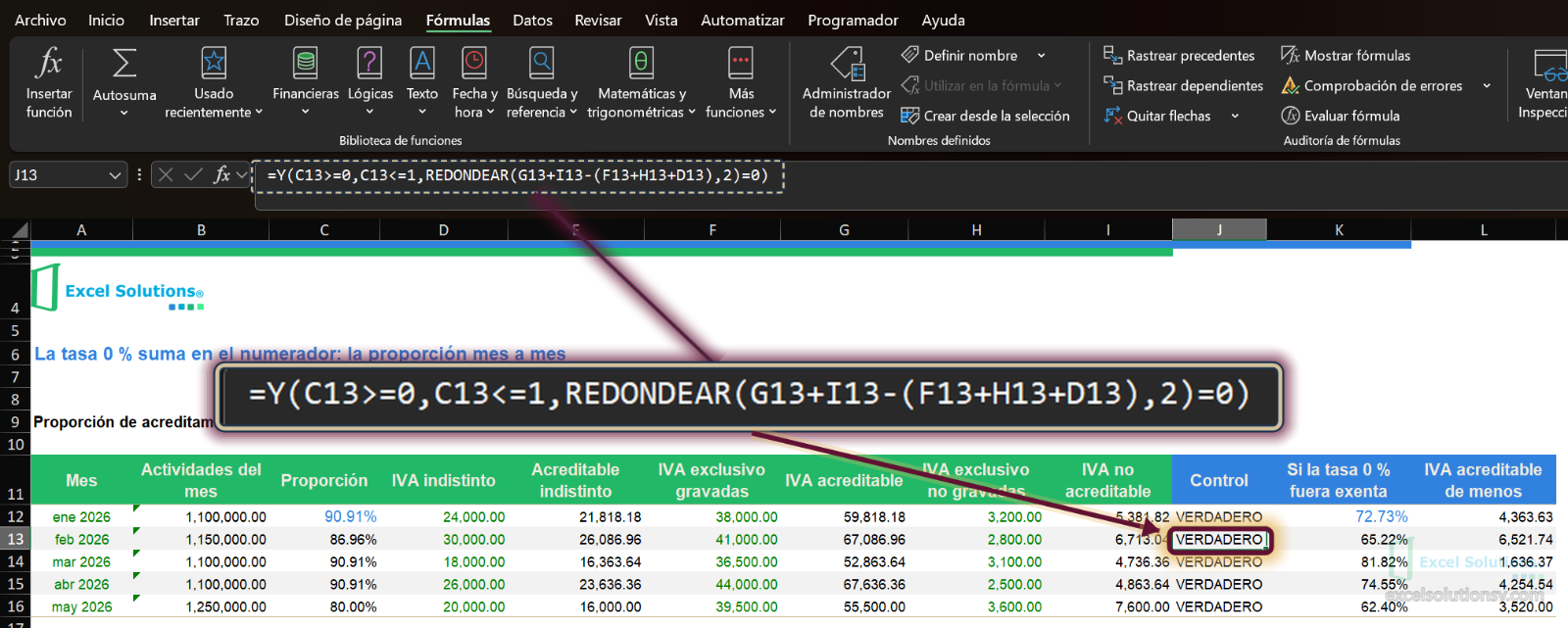Click the Autosuma sigma icon
The image size is (1568, 628).
[124, 64]
